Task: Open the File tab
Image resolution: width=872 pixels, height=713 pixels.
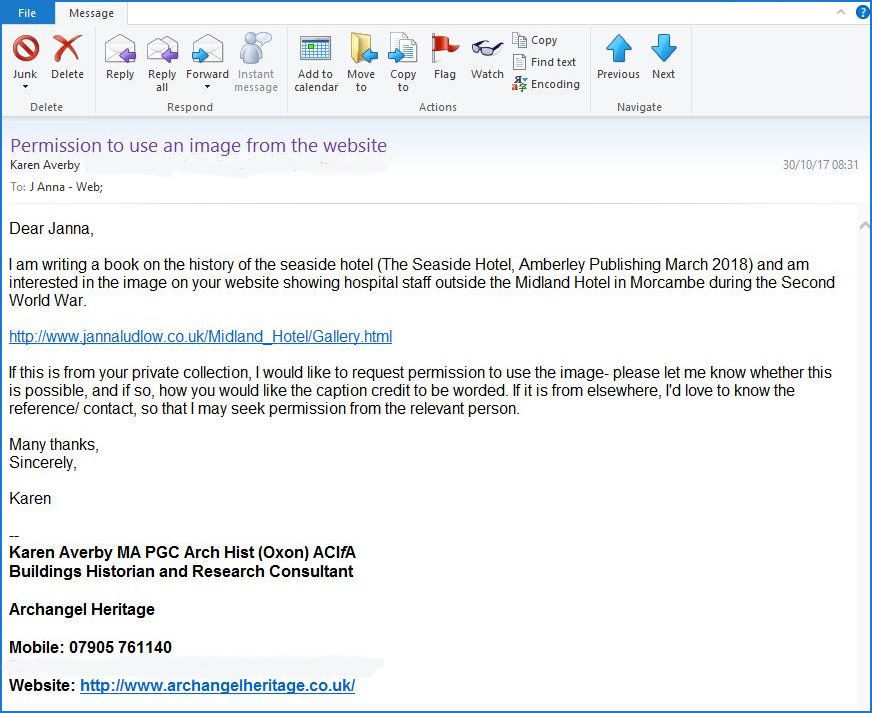Action: (27, 13)
